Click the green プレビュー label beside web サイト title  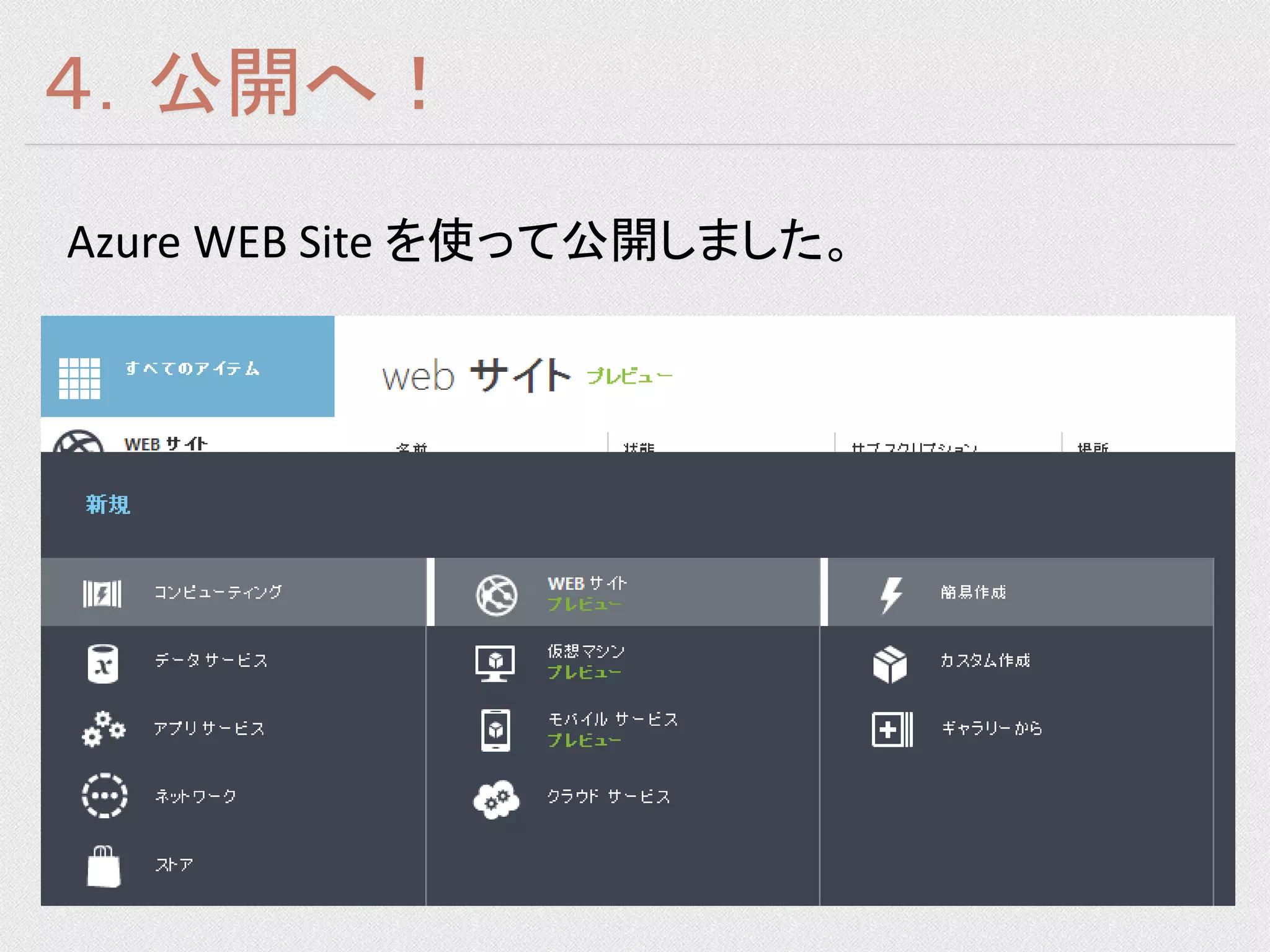(629, 376)
